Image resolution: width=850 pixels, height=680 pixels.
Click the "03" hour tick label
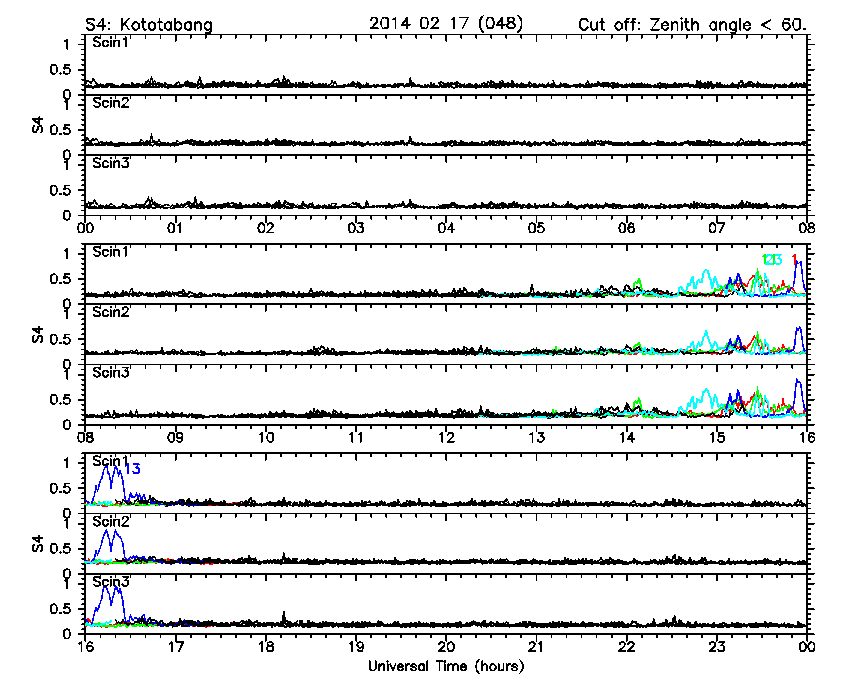[x=356, y=228]
